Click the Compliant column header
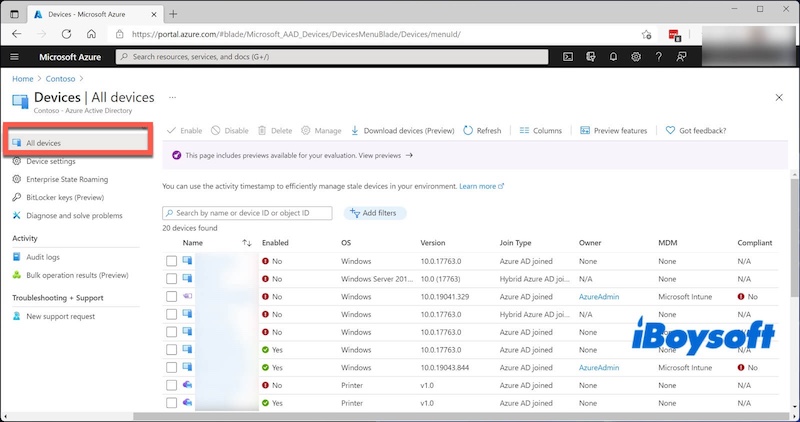800x422 pixels. tap(755, 243)
